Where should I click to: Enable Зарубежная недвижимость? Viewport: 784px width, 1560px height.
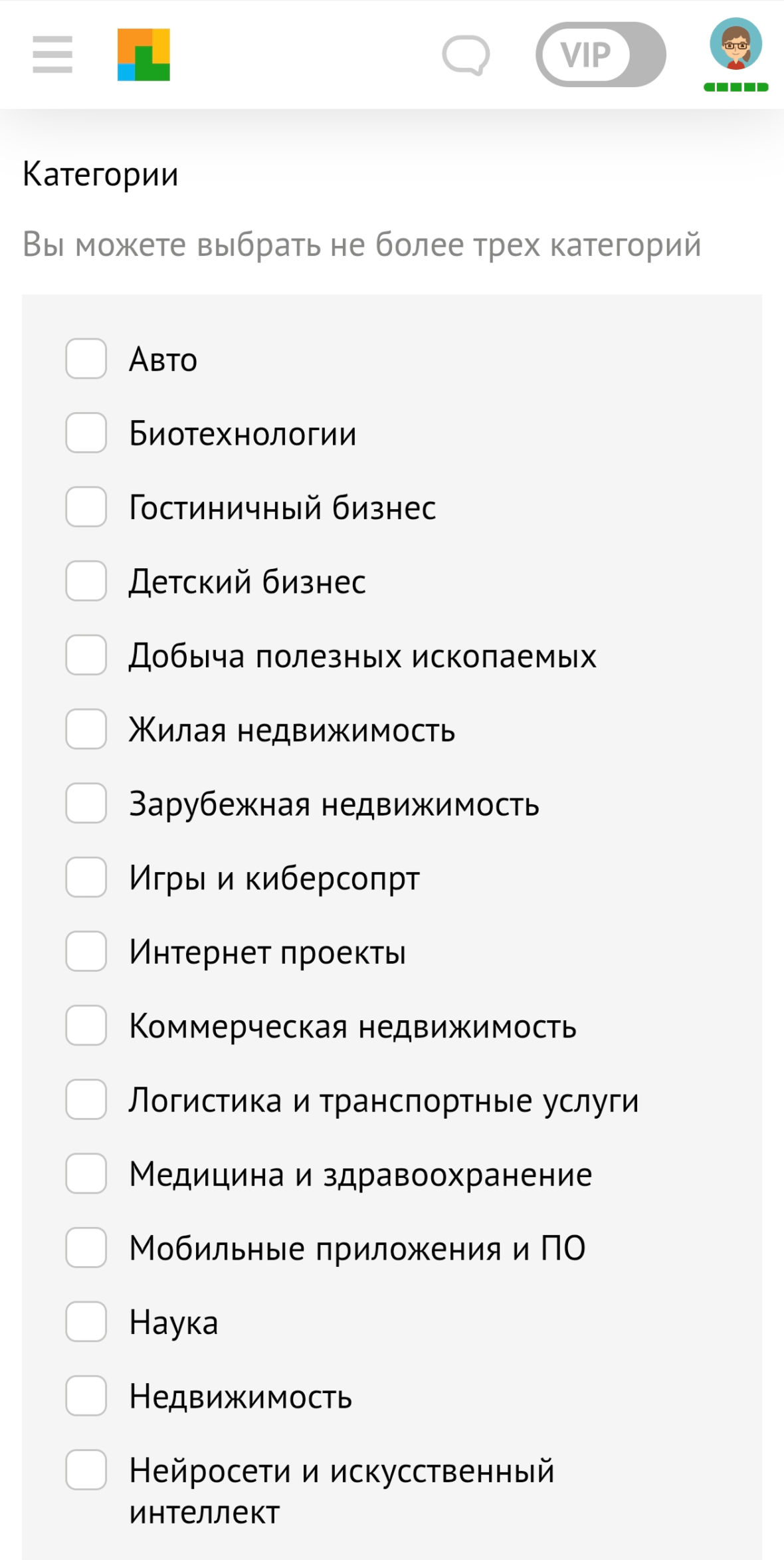(x=86, y=806)
